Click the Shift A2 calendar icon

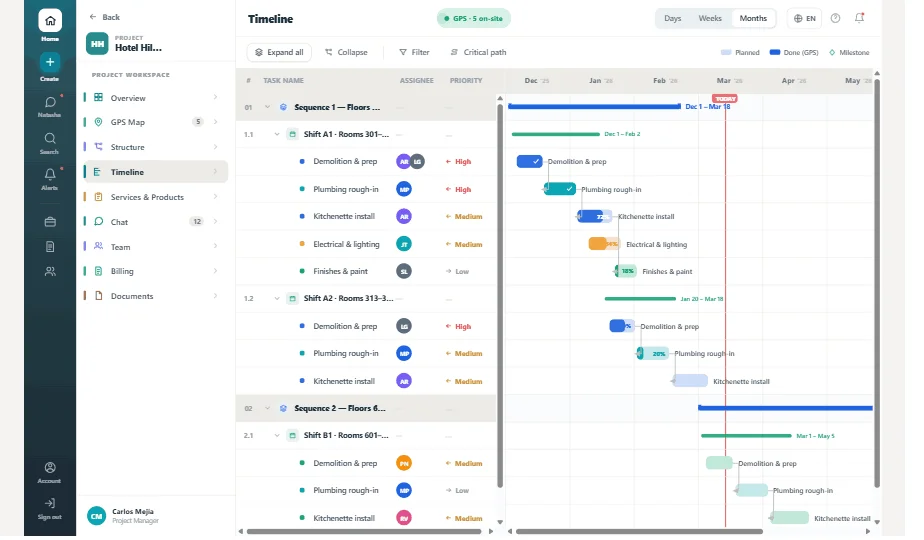[x=292, y=298]
